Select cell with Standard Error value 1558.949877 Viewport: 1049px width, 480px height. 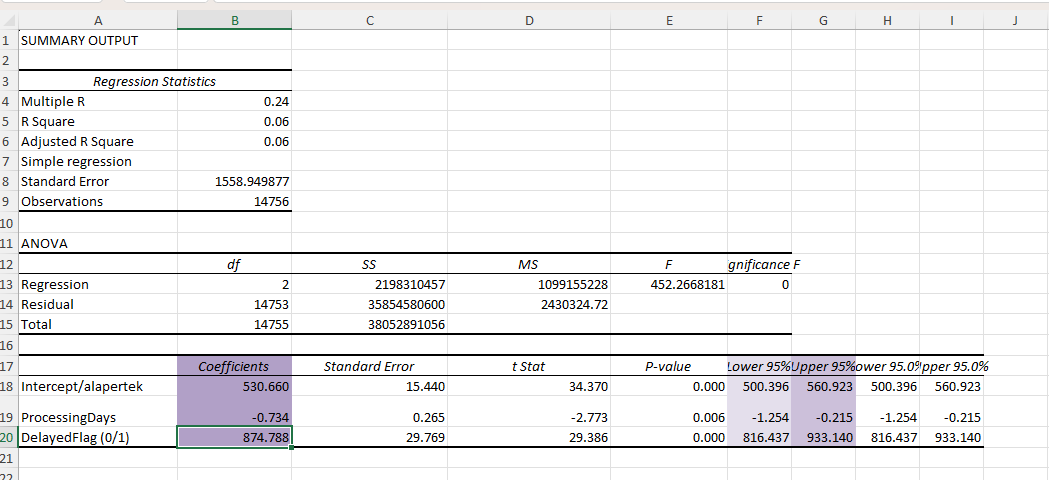[x=235, y=182]
